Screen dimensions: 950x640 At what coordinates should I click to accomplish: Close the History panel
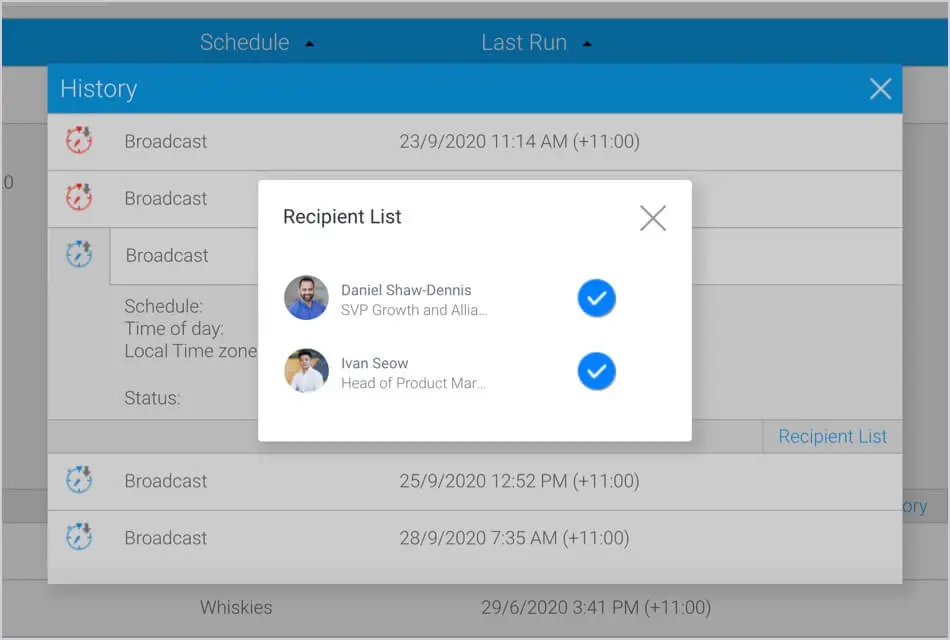[880, 89]
